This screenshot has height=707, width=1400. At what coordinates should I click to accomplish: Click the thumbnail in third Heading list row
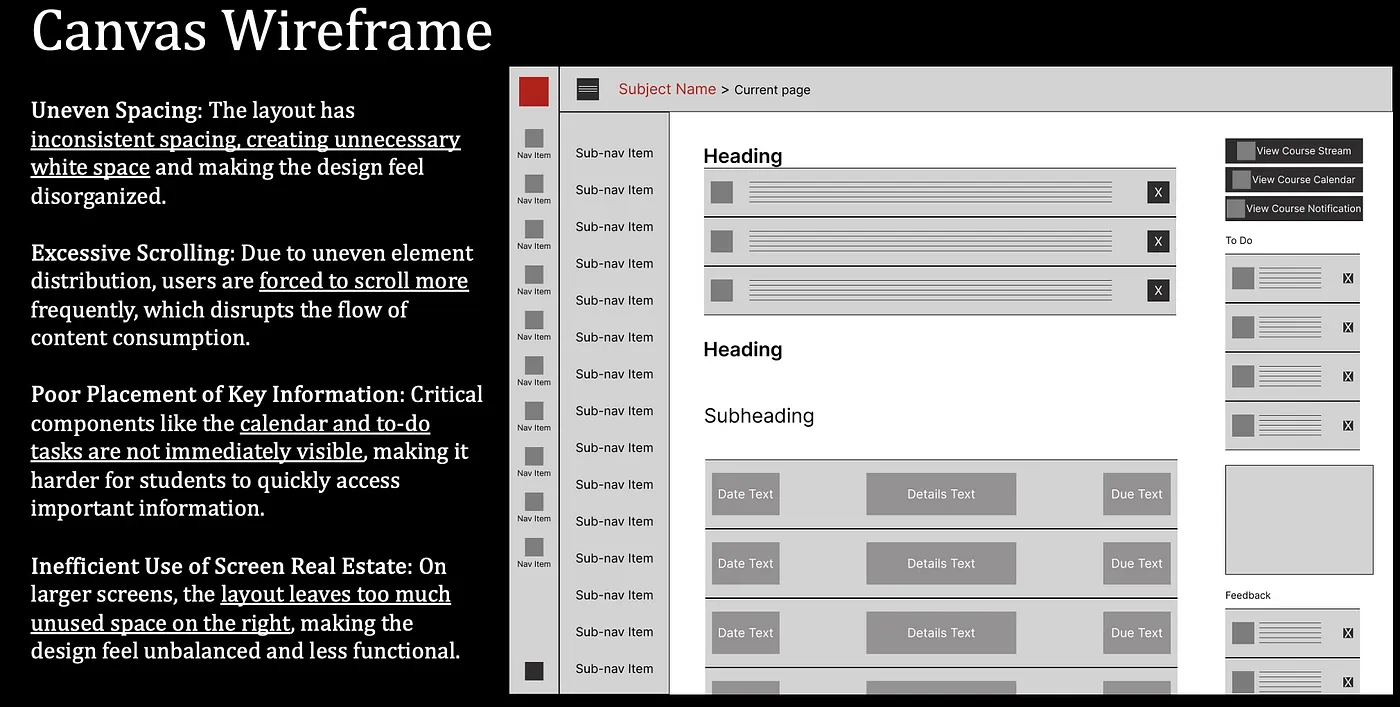coord(722,291)
